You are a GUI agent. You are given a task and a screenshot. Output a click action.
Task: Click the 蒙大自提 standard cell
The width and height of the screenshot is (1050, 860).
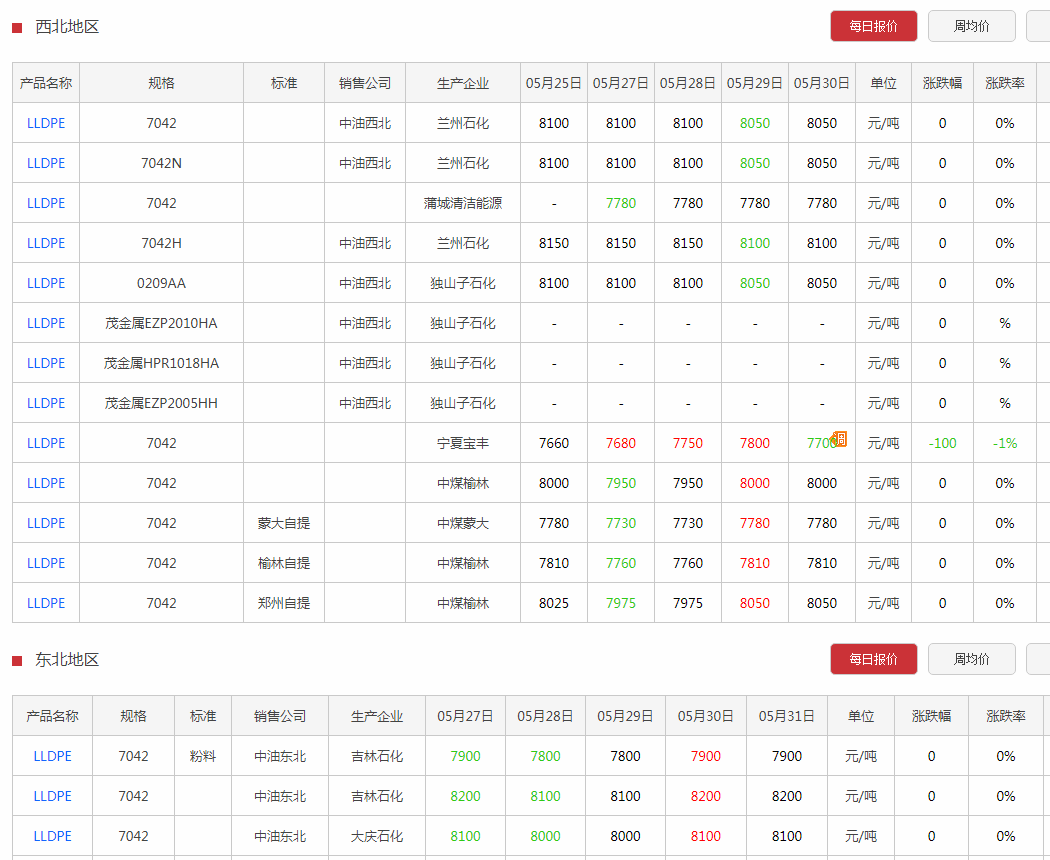pyautogui.click(x=284, y=523)
